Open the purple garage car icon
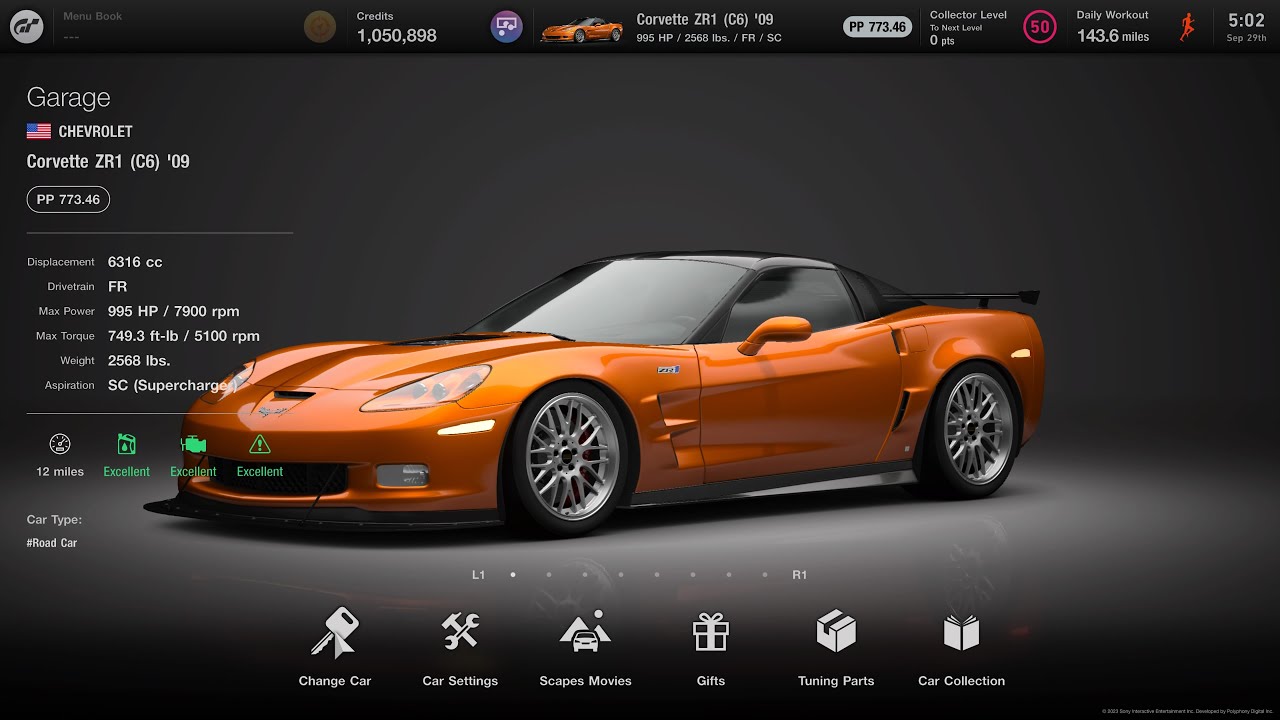This screenshot has width=1280, height=720. click(x=507, y=27)
